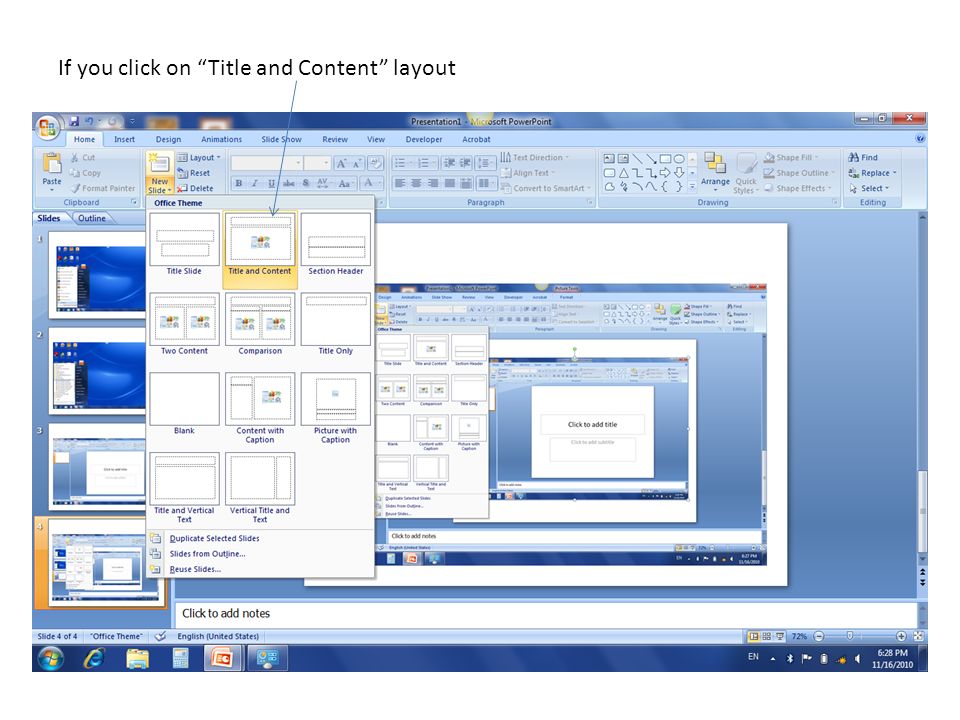The width and height of the screenshot is (960, 720).
Task: Click the Copy command
Action: pyautogui.click(x=85, y=173)
